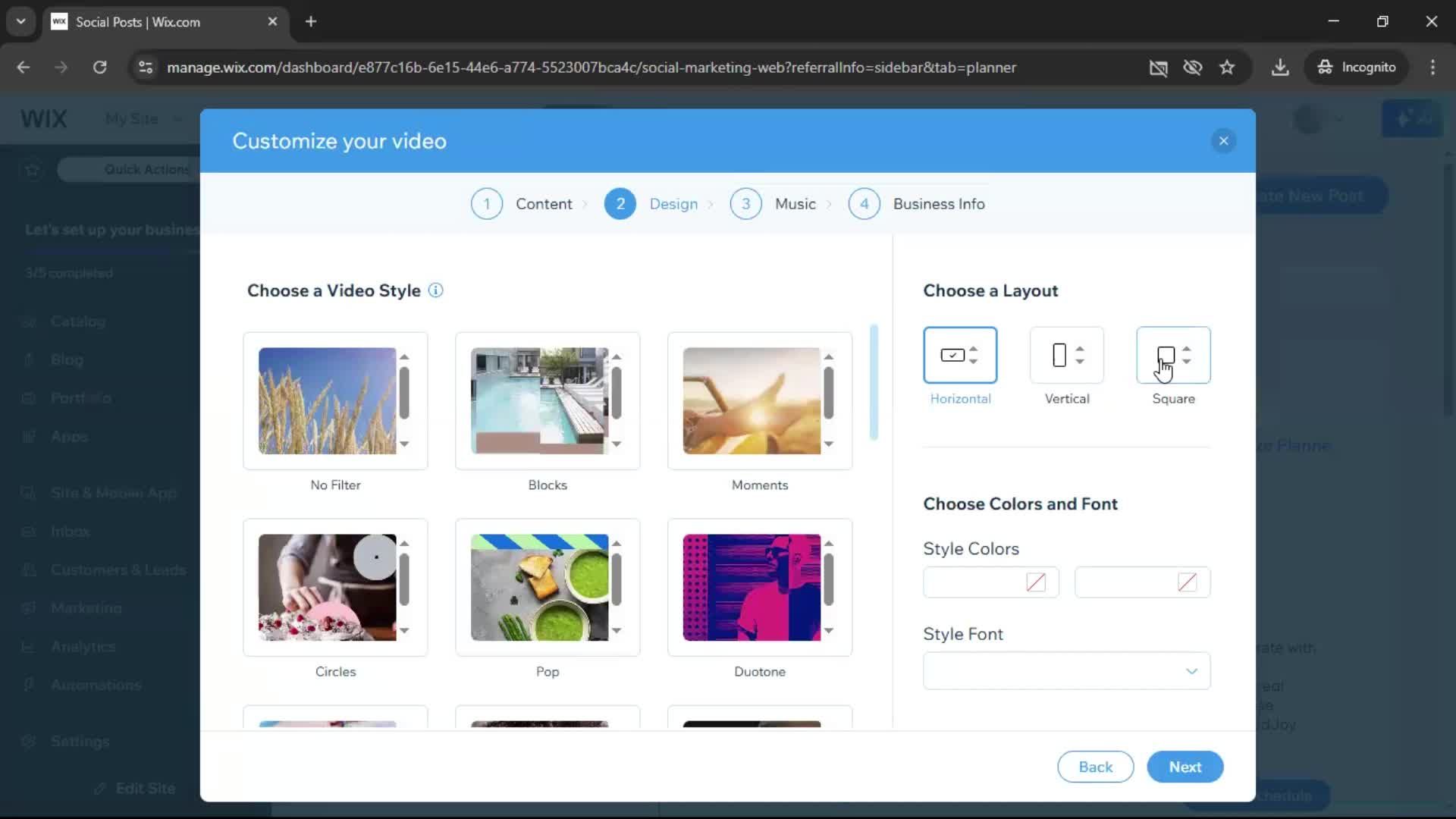
Task: Open the Video Style info tooltip icon
Action: pyautogui.click(x=435, y=290)
